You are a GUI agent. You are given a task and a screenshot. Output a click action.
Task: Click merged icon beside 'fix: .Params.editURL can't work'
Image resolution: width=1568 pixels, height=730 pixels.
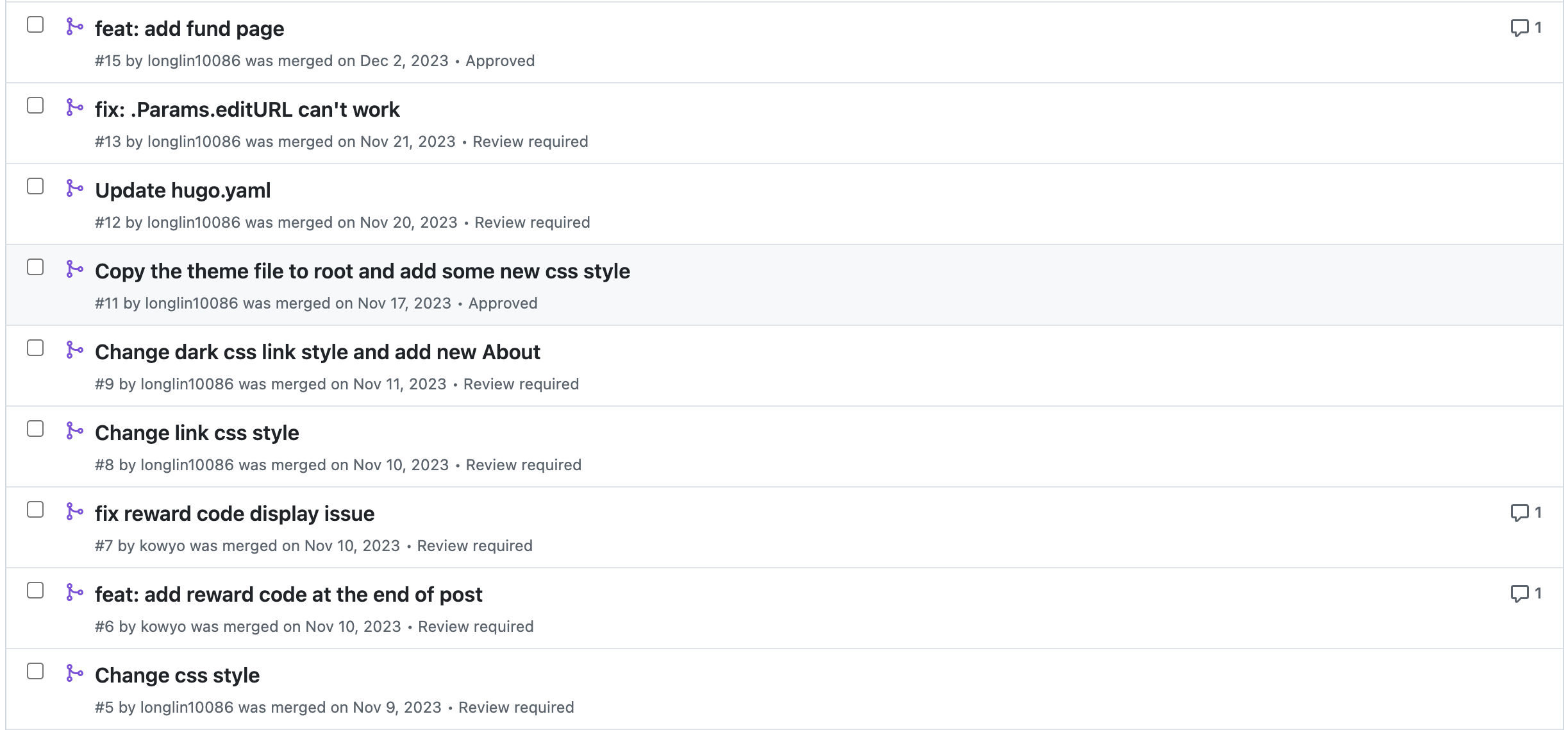(74, 108)
